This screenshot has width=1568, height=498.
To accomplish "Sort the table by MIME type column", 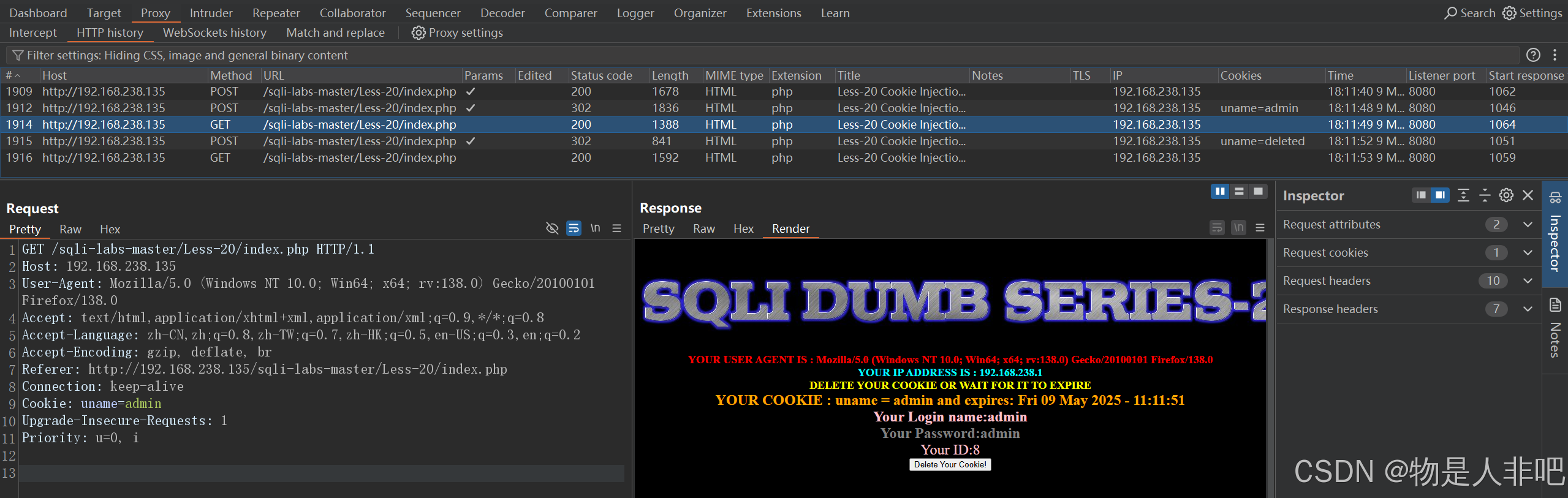I will coord(735,75).
